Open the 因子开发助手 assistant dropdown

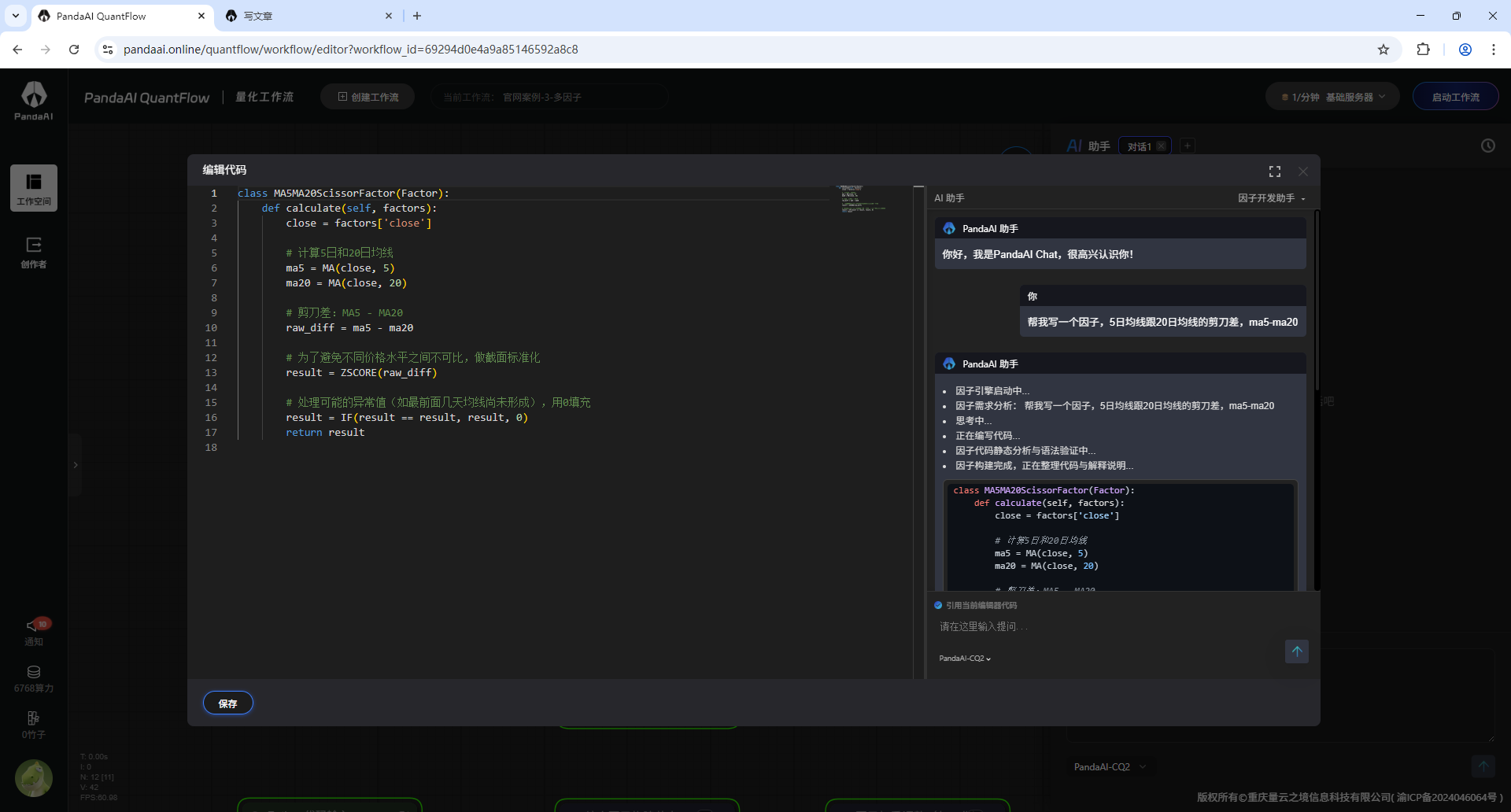click(x=1272, y=198)
